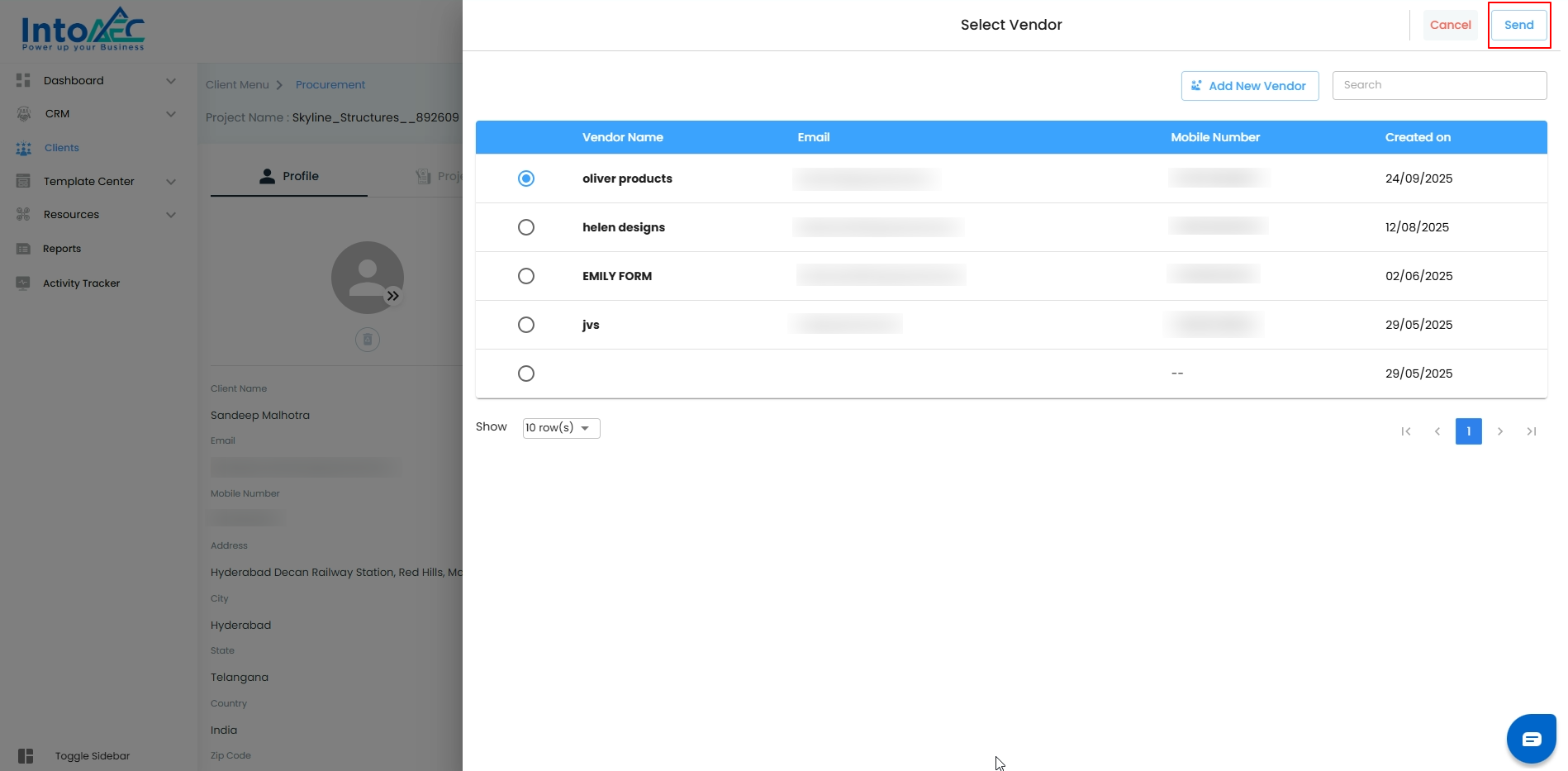This screenshot has width=1568, height=771.
Task: Click the Send button
Action: 1518,25
